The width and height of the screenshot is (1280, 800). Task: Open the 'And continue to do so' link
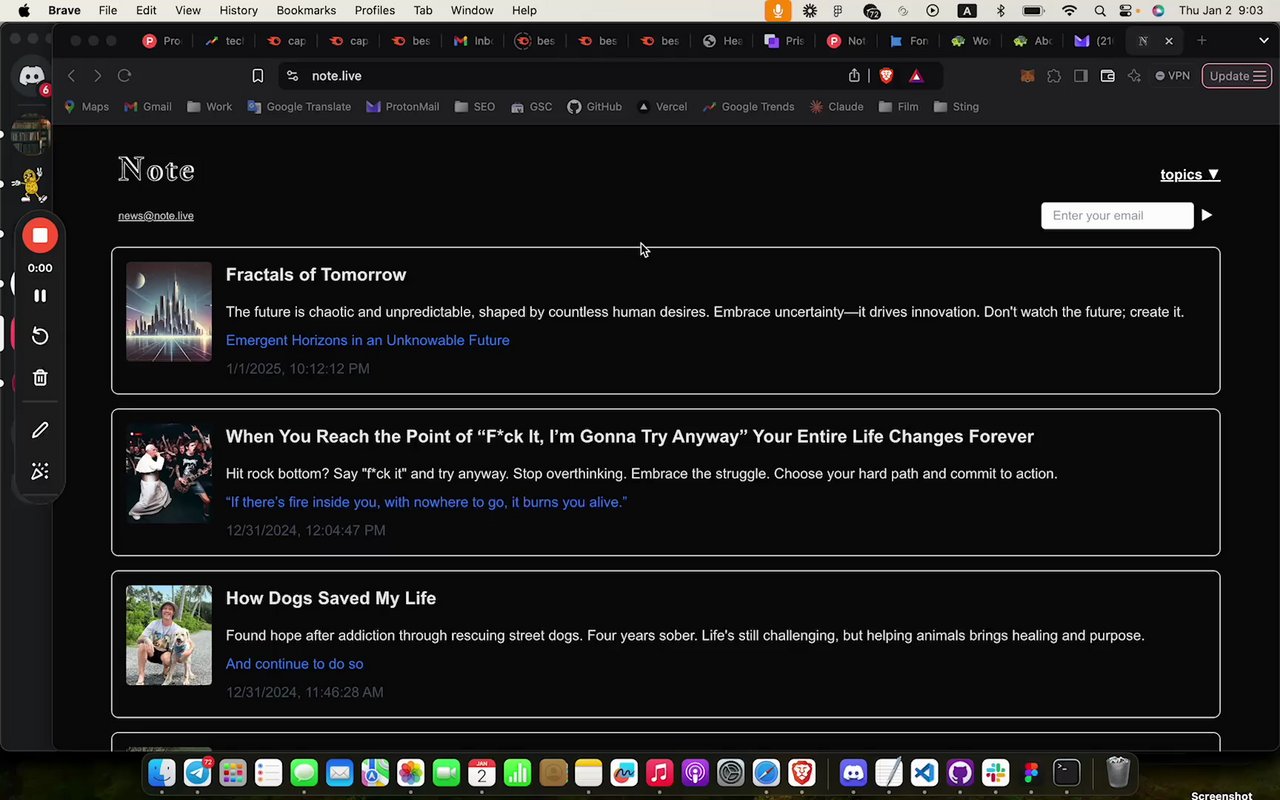click(295, 664)
